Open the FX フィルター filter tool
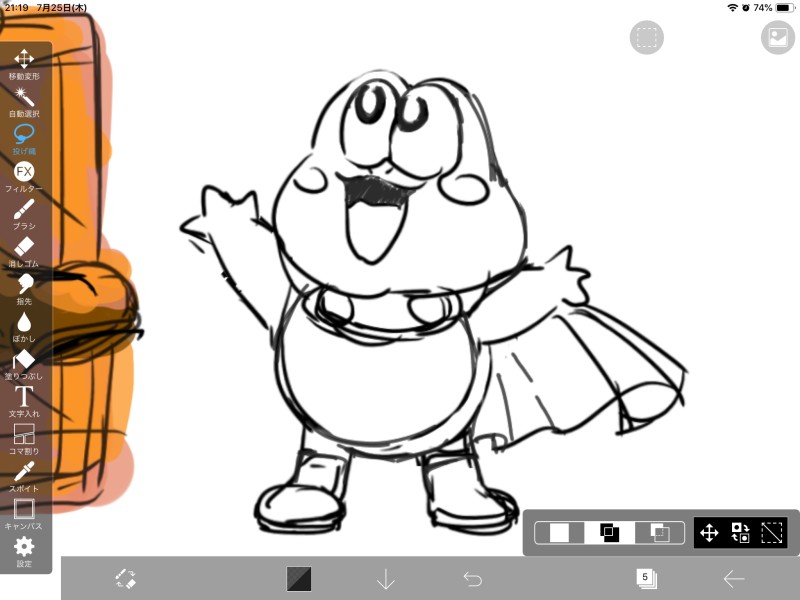The height and width of the screenshot is (600, 800). 24,177
